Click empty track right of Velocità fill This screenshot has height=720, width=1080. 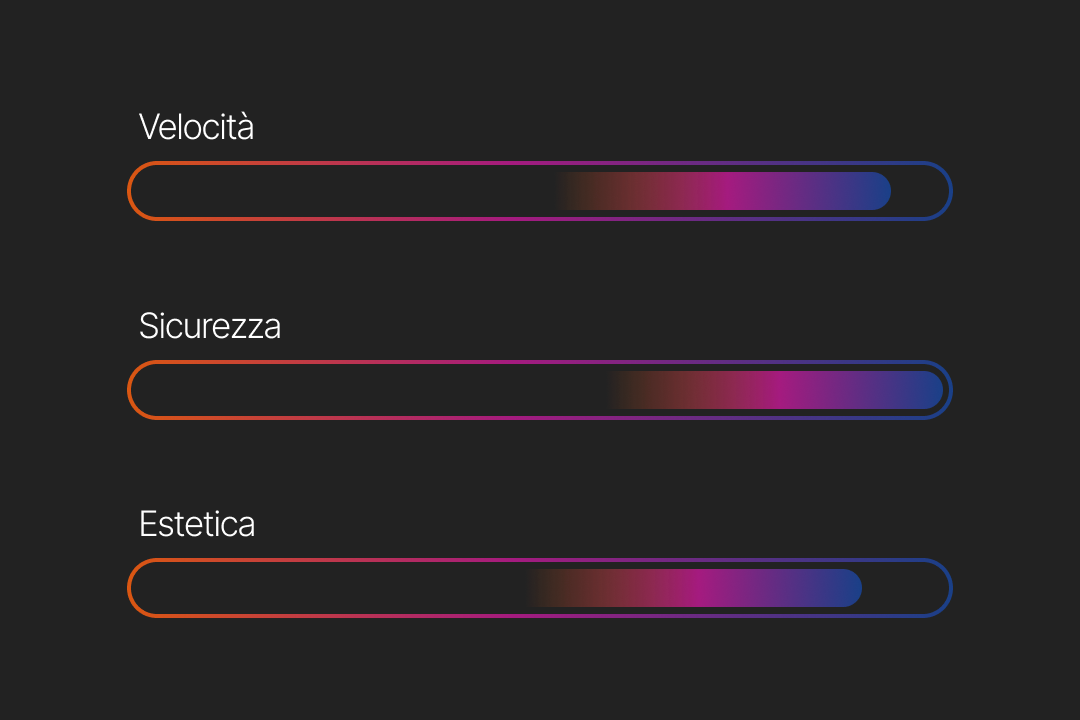coord(918,191)
